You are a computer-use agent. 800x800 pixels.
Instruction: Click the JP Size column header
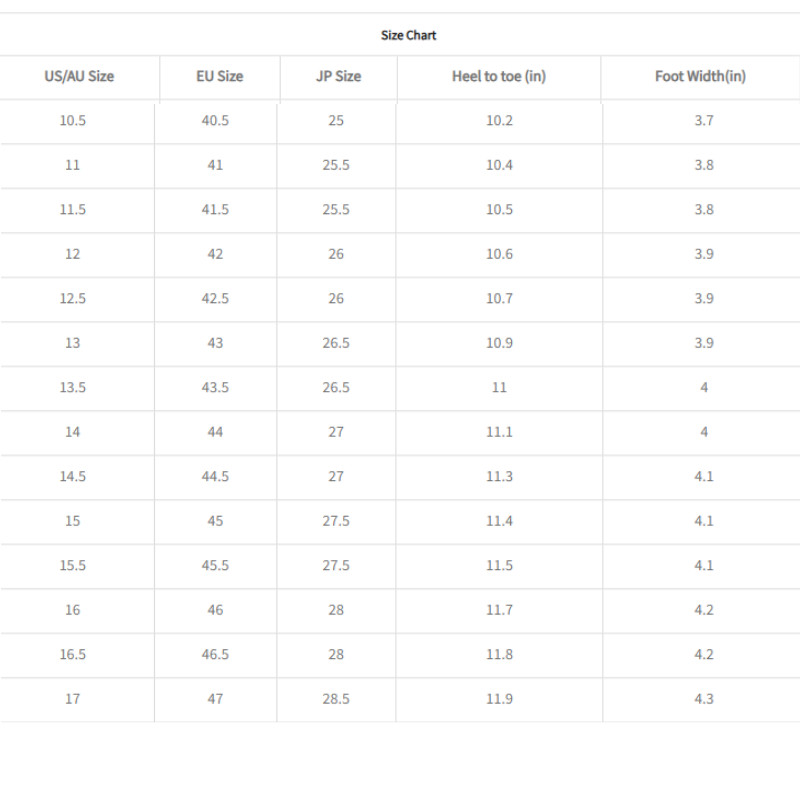coord(338,76)
